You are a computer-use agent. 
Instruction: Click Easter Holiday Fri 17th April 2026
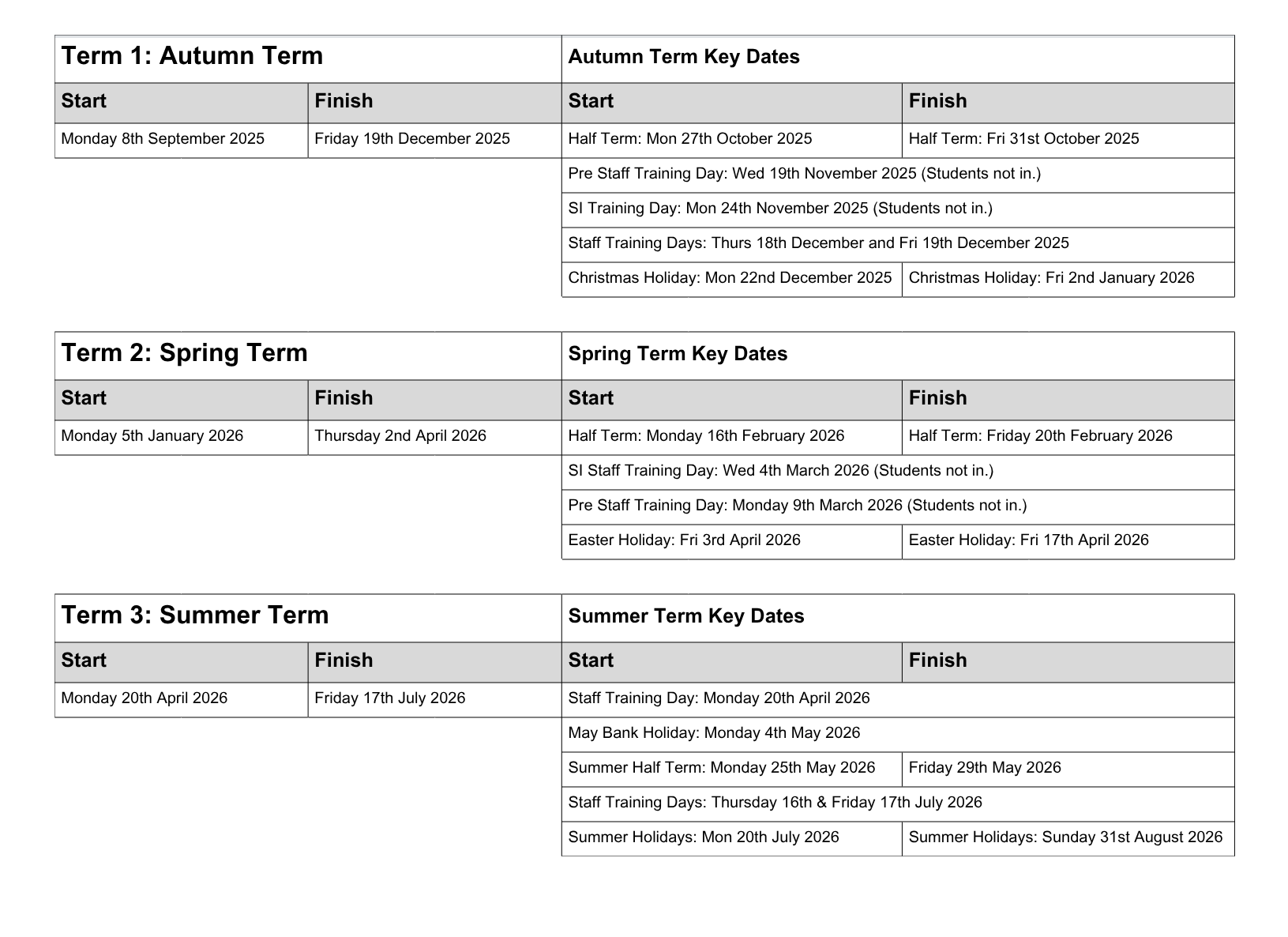pos(1028,540)
